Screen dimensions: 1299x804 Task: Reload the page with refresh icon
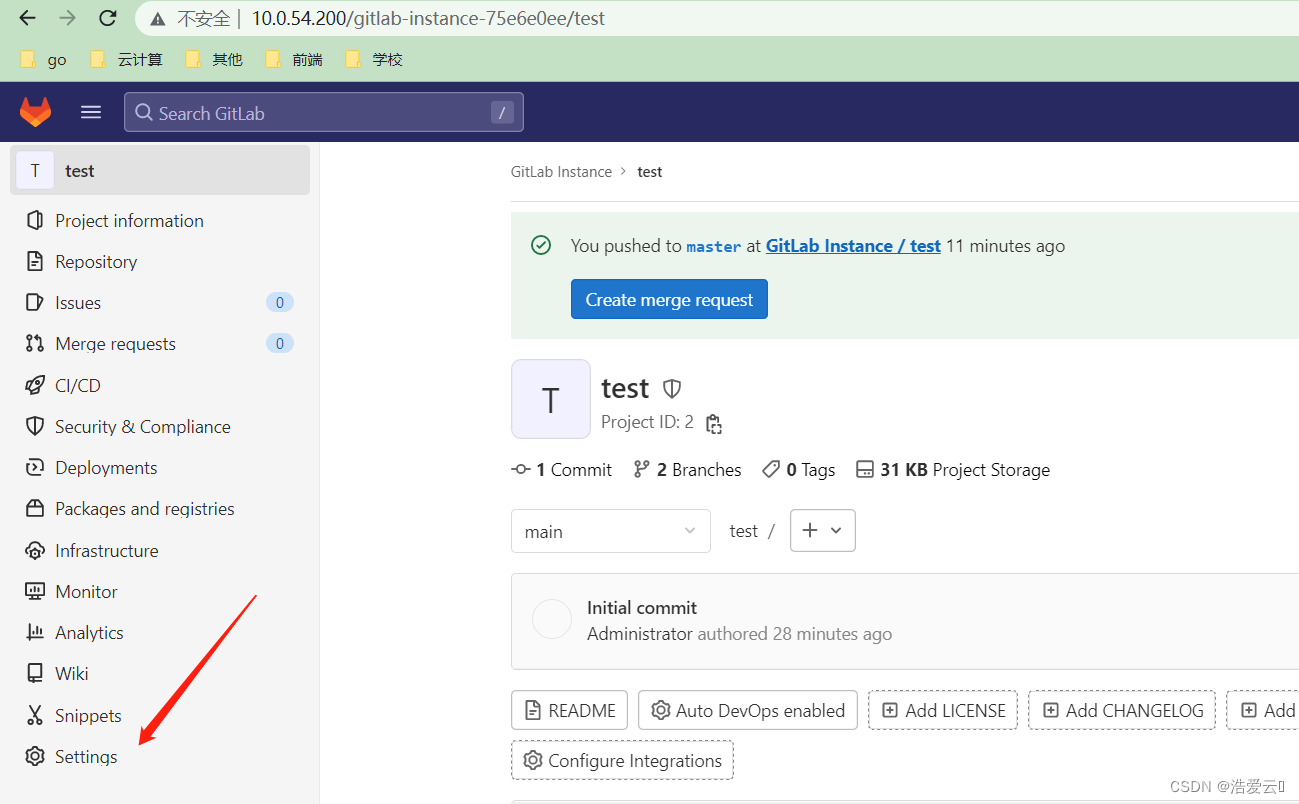(x=108, y=18)
